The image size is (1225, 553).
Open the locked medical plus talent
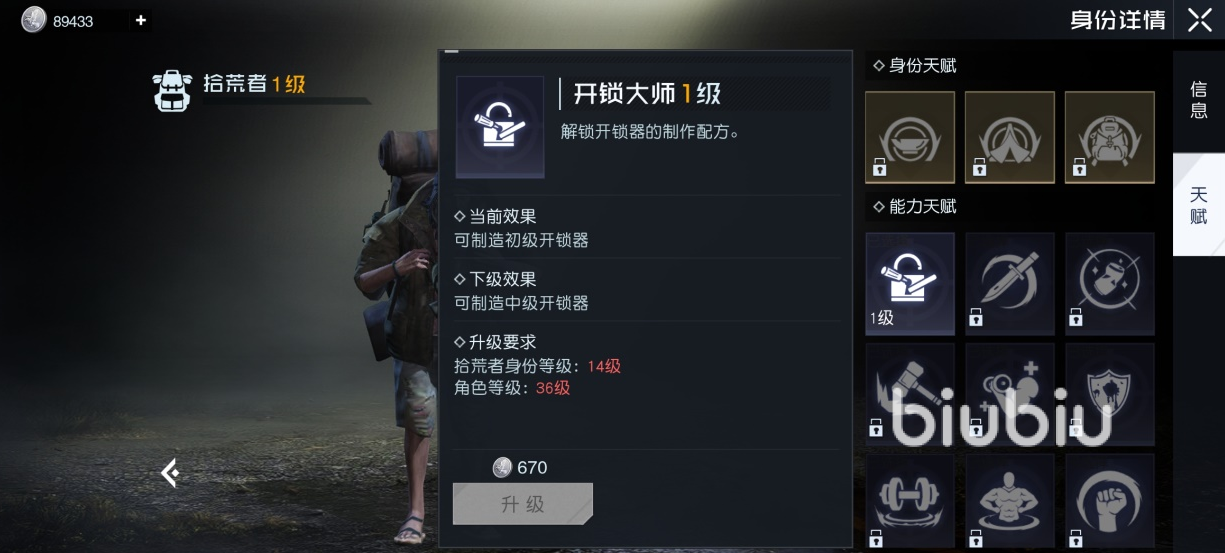[x=1010, y=394]
